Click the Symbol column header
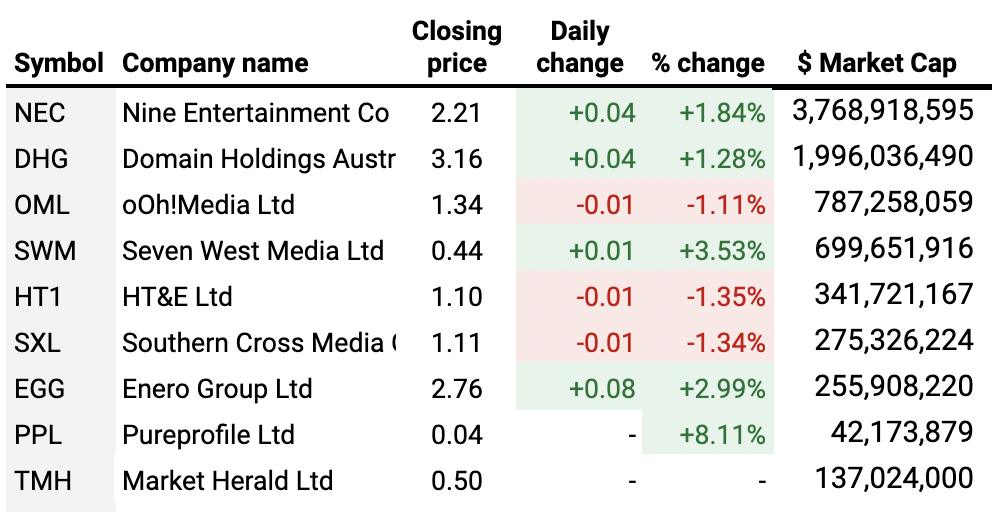Image resolution: width=992 pixels, height=512 pixels. point(59,63)
